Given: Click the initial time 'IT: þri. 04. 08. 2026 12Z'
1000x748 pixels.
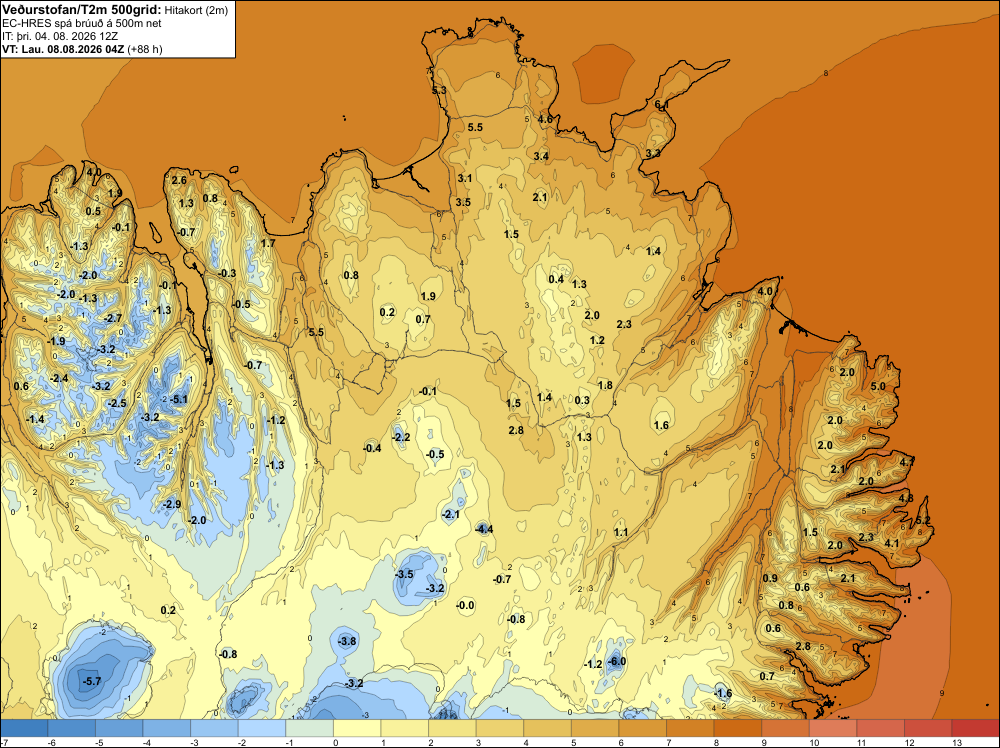Looking at the screenshot, I should tap(60, 36).
